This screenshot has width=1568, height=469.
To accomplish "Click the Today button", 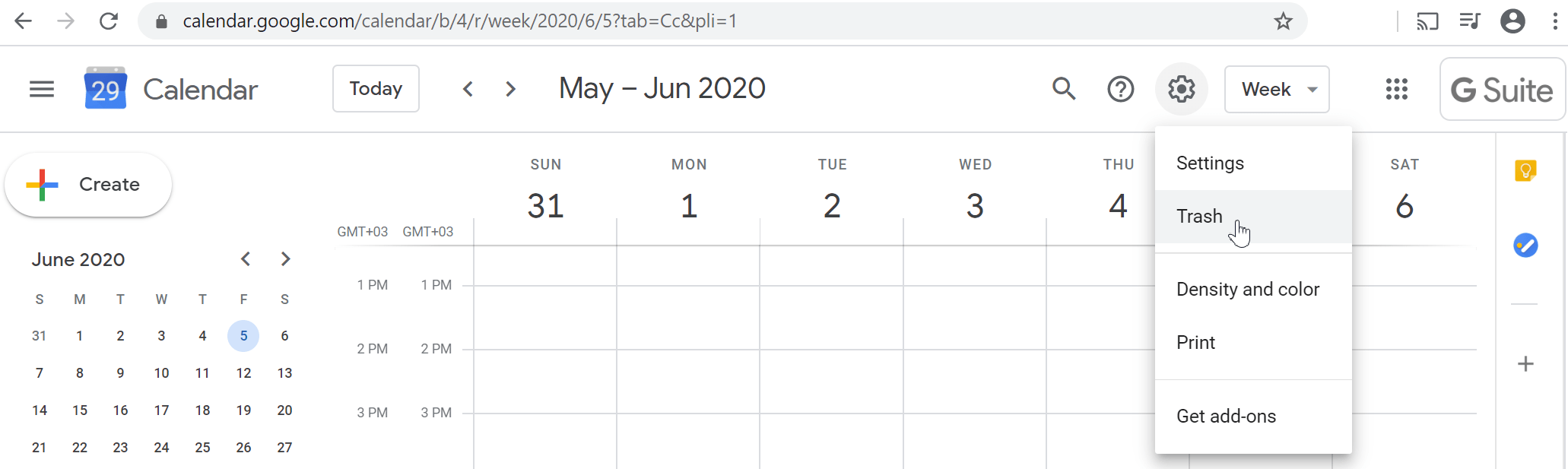I will (x=375, y=88).
